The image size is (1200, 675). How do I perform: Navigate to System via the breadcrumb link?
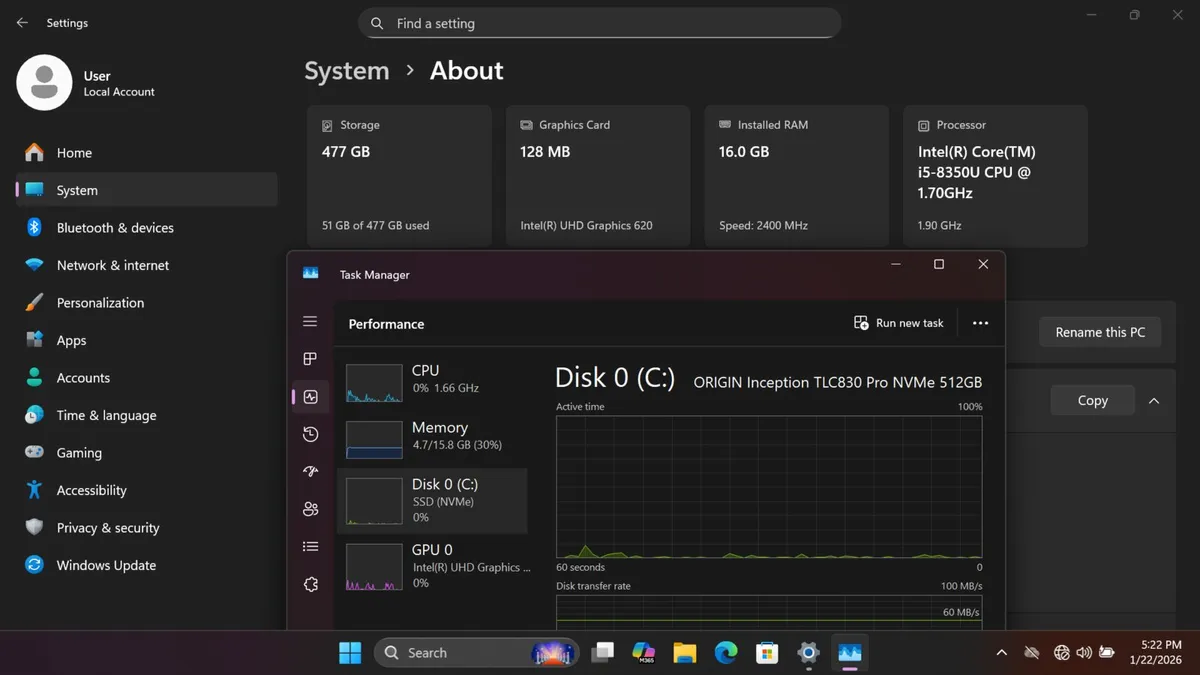(347, 71)
